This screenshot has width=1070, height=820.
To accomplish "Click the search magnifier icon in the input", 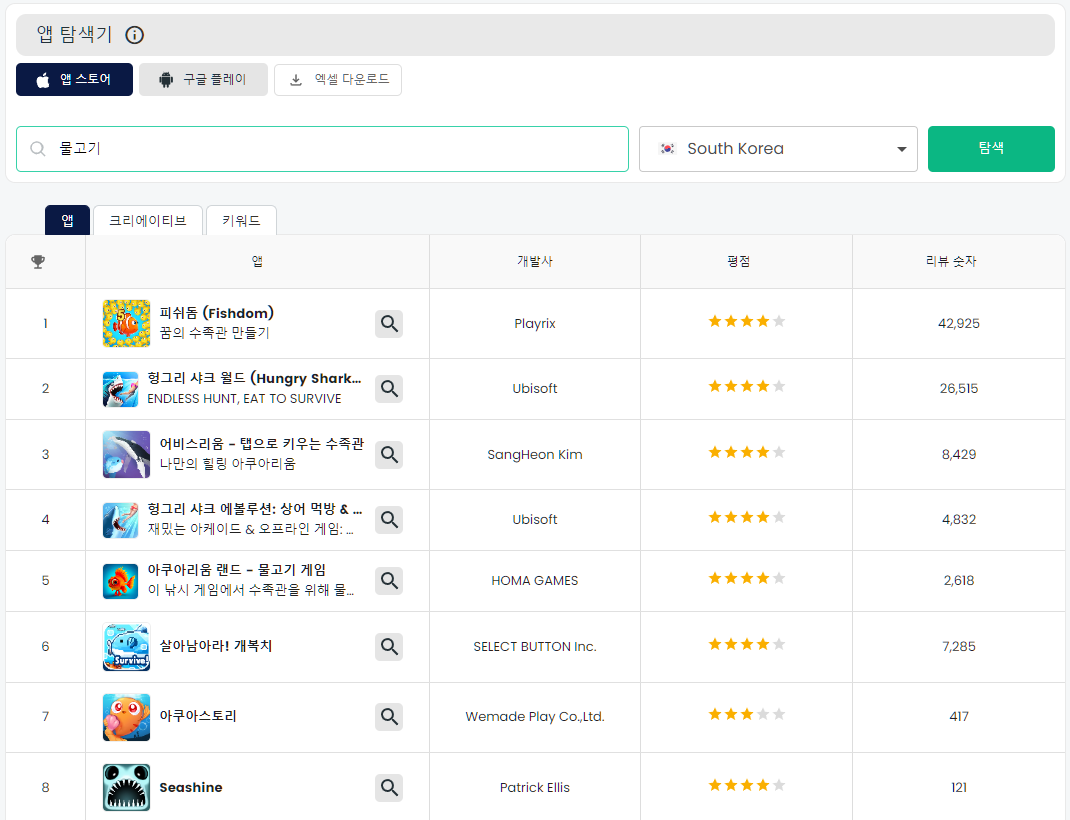I will [x=38, y=149].
